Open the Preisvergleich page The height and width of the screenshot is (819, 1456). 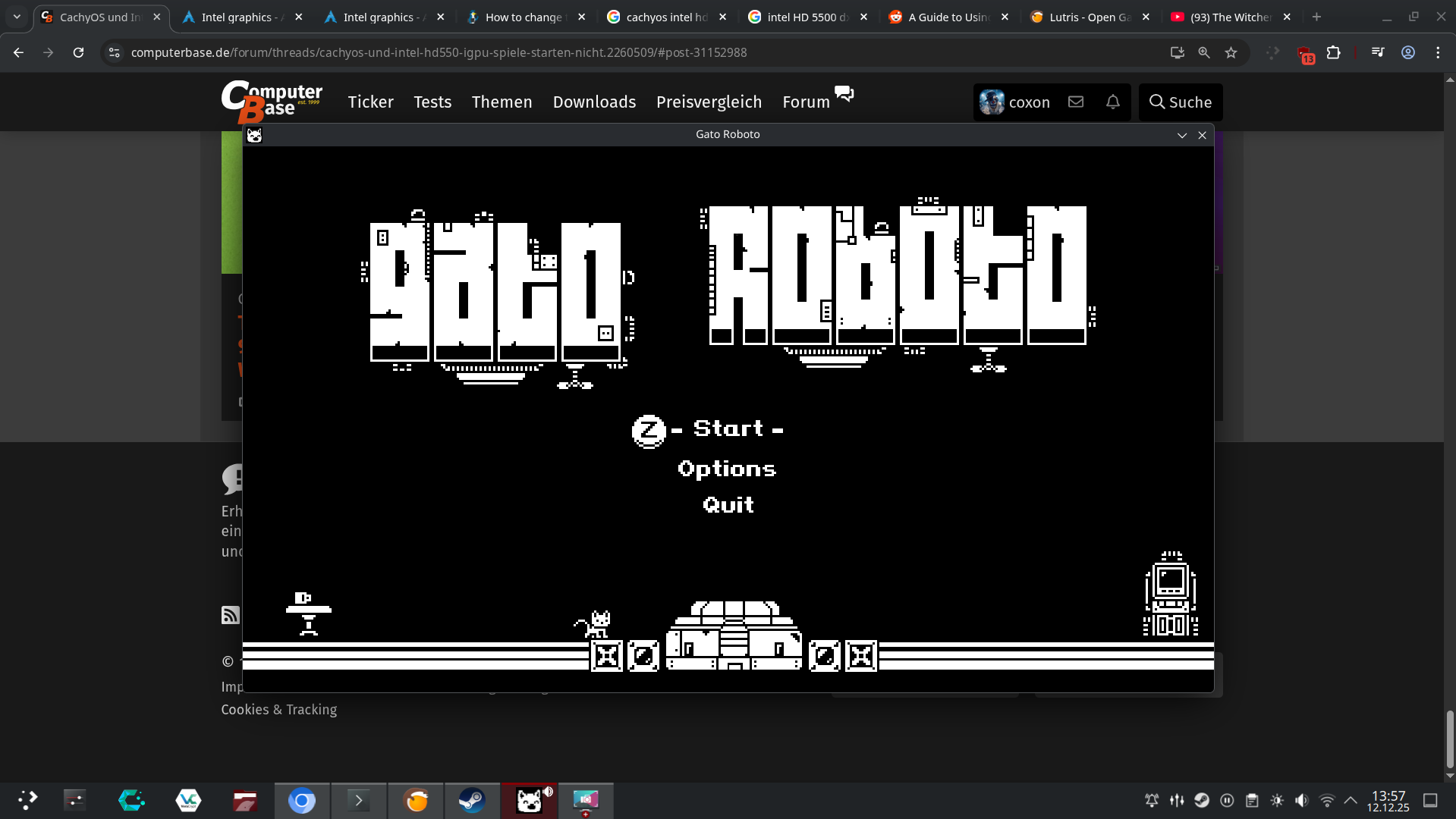tap(709, 102)
